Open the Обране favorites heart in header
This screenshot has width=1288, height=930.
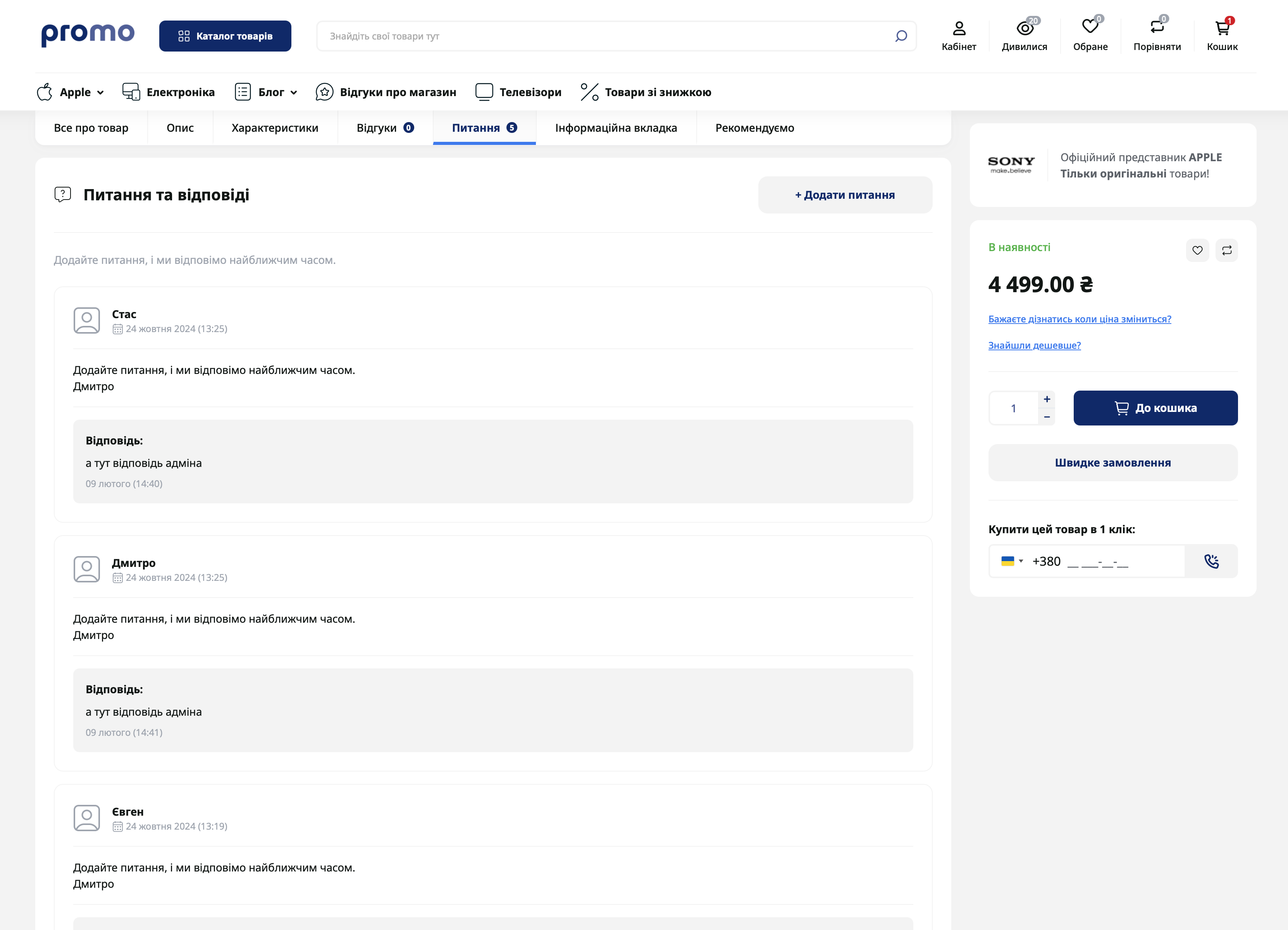1090,27
